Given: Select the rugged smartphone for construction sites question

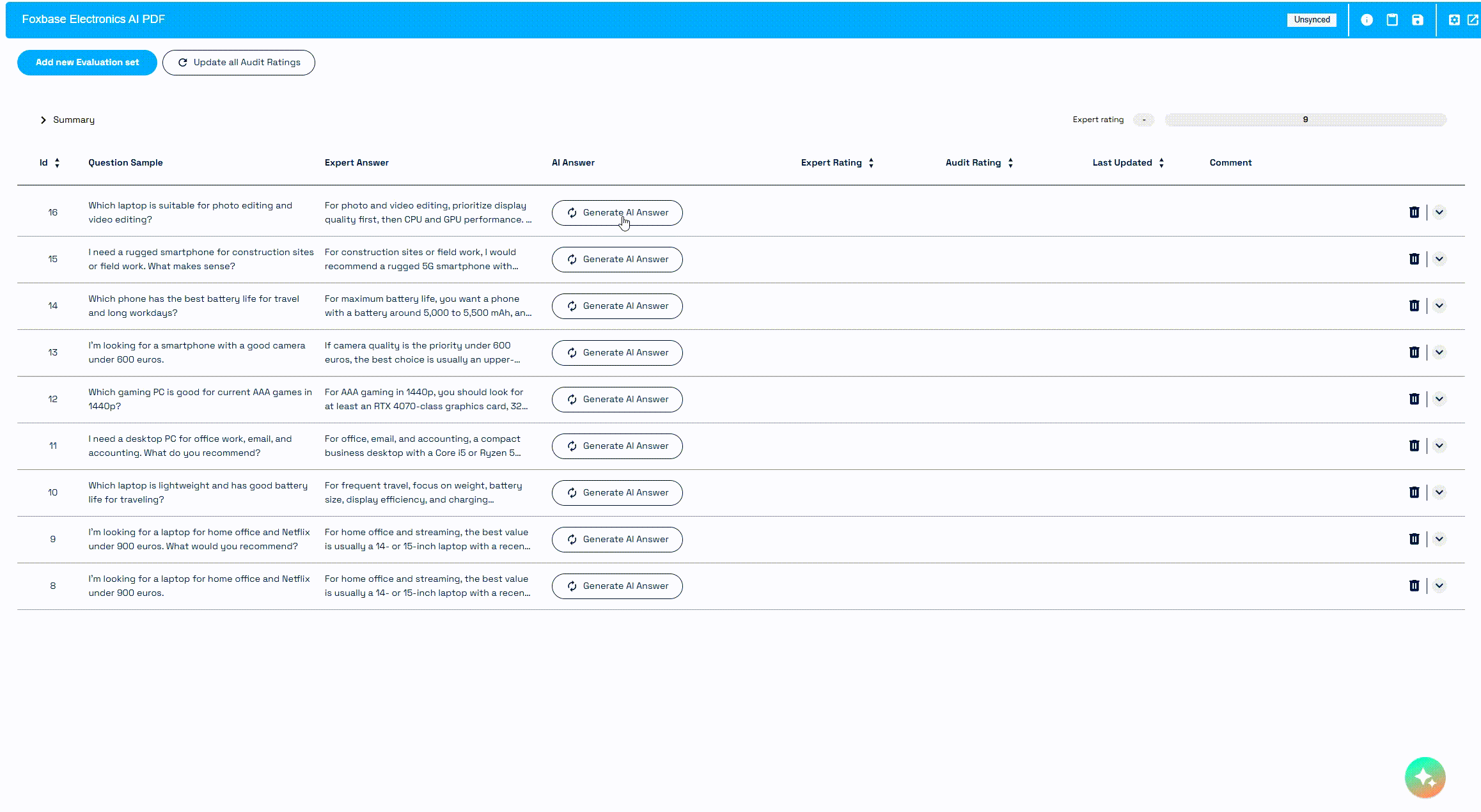Looking at the screenshot, I should (201, 259).
